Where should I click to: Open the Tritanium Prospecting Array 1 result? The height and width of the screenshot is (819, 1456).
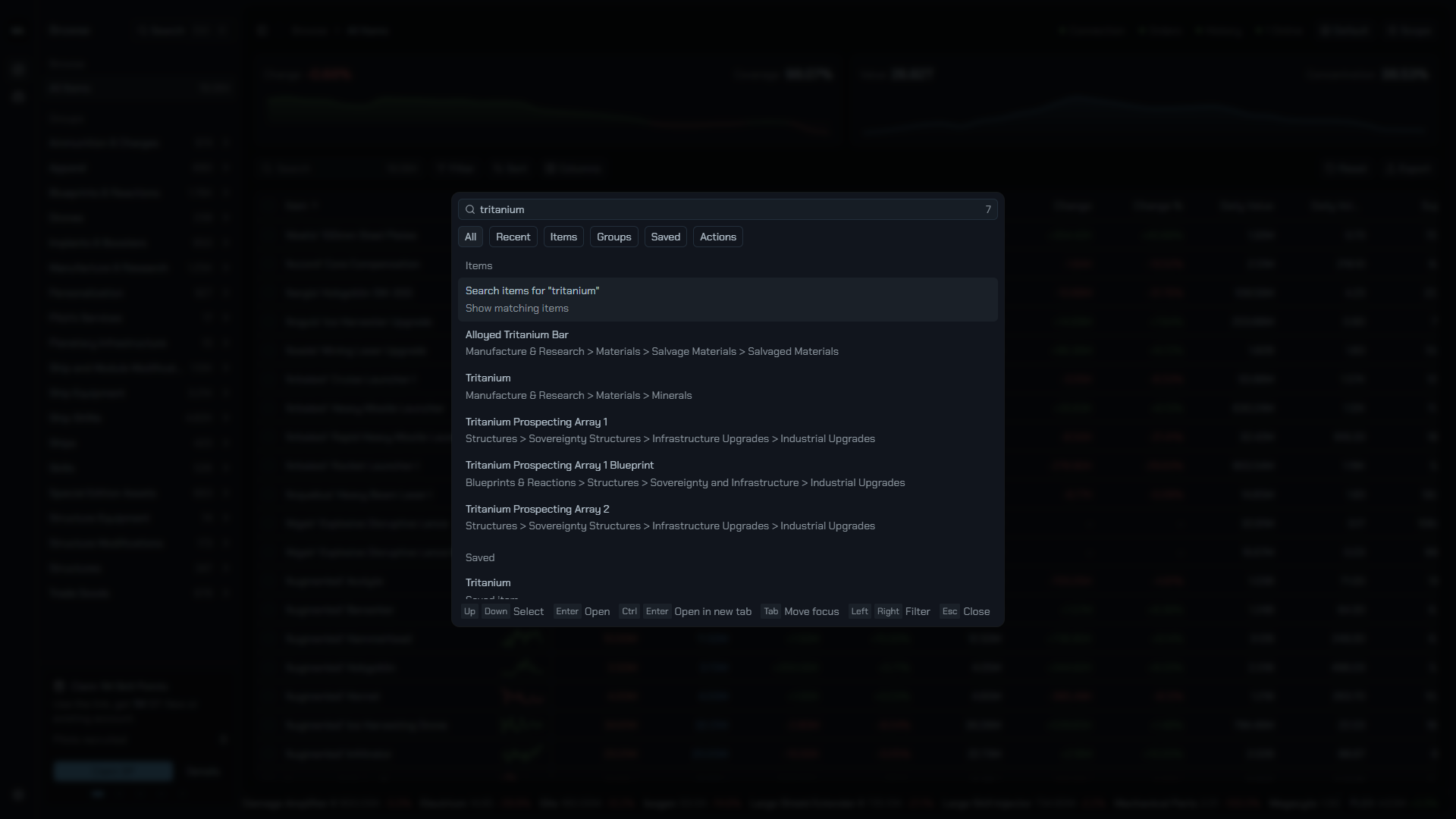[x=728, y=430]
